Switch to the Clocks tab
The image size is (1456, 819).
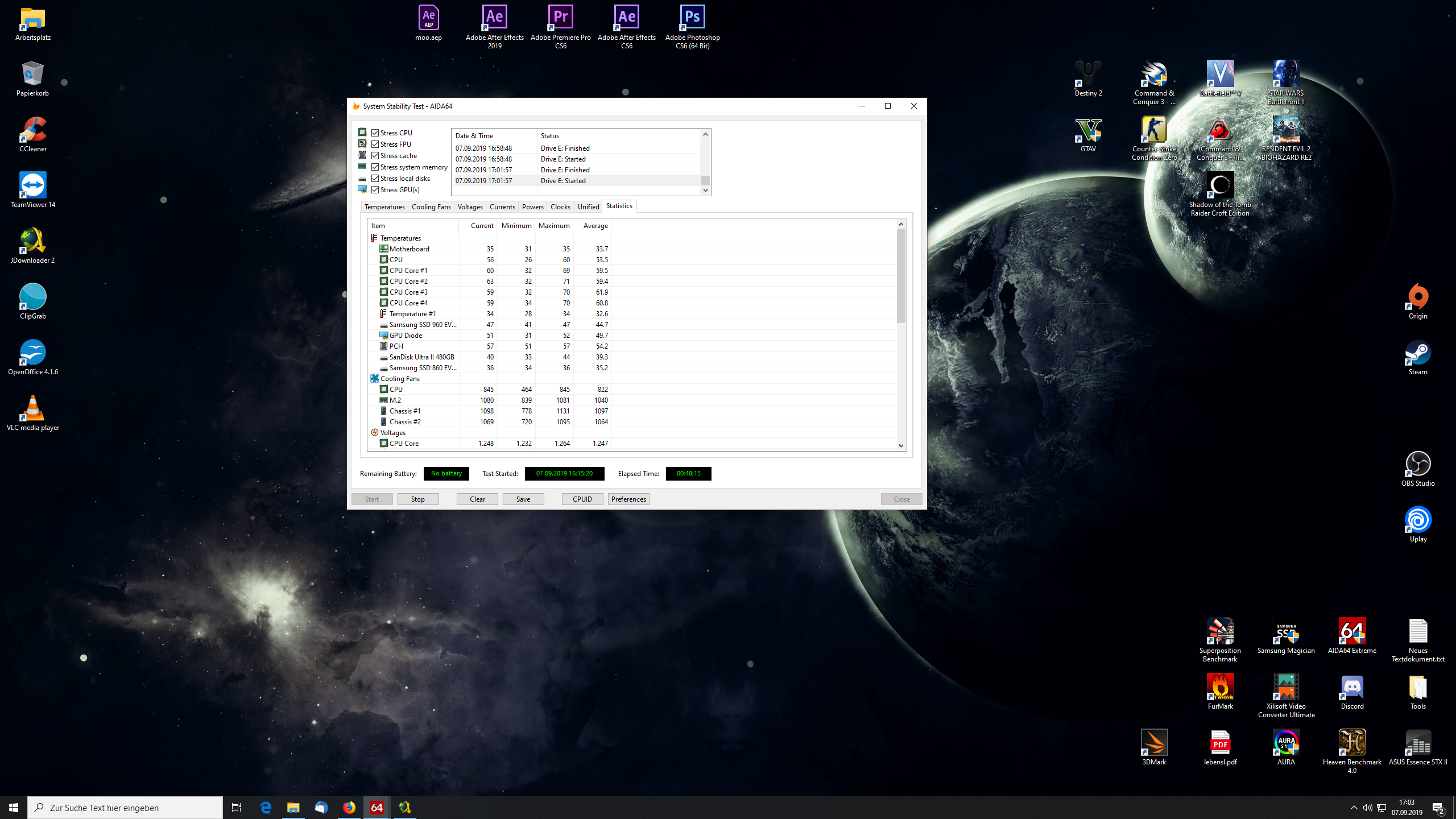[560, 206]
